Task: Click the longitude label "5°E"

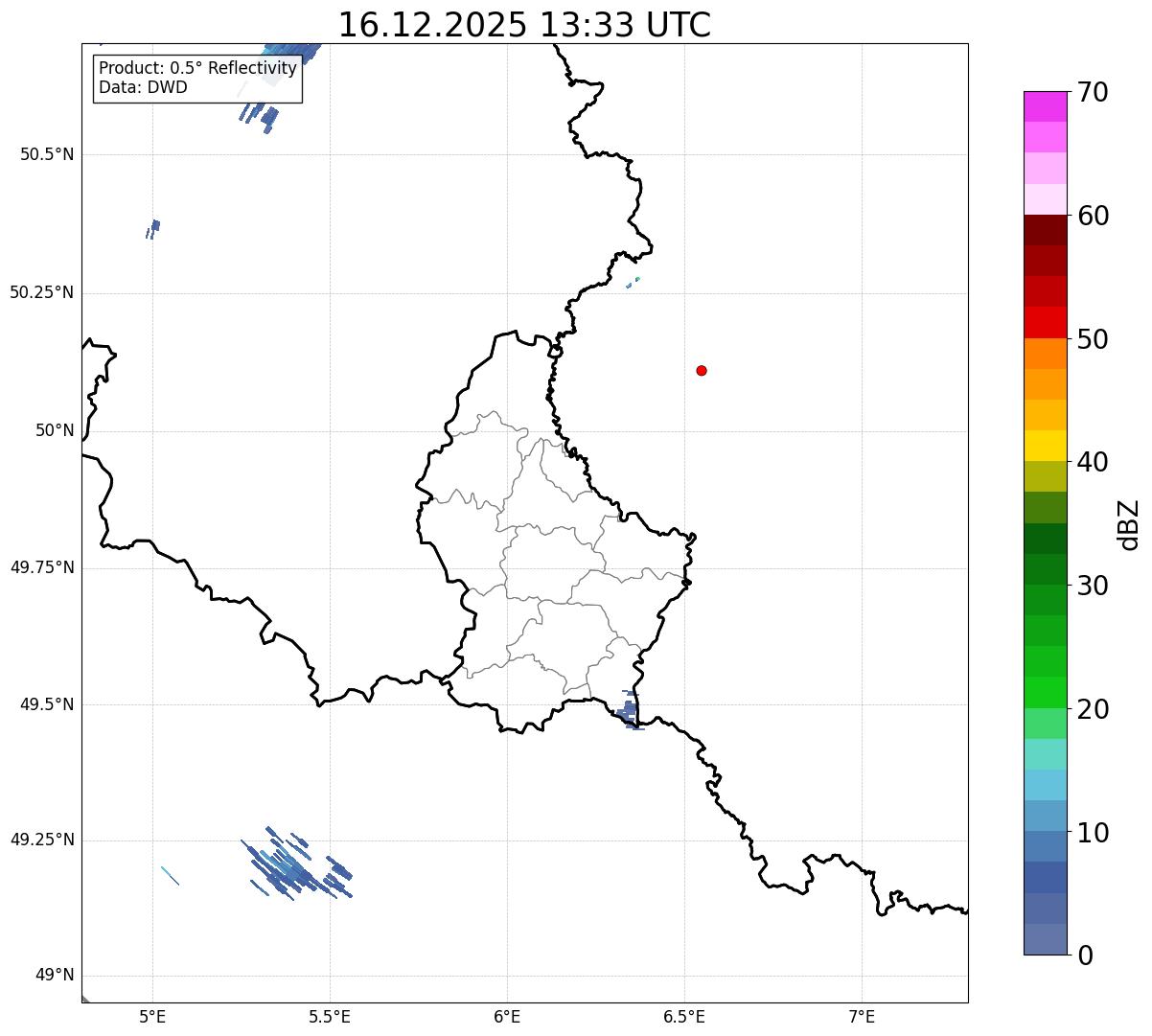Action: pyautogui.click(x=152, y=1016)
